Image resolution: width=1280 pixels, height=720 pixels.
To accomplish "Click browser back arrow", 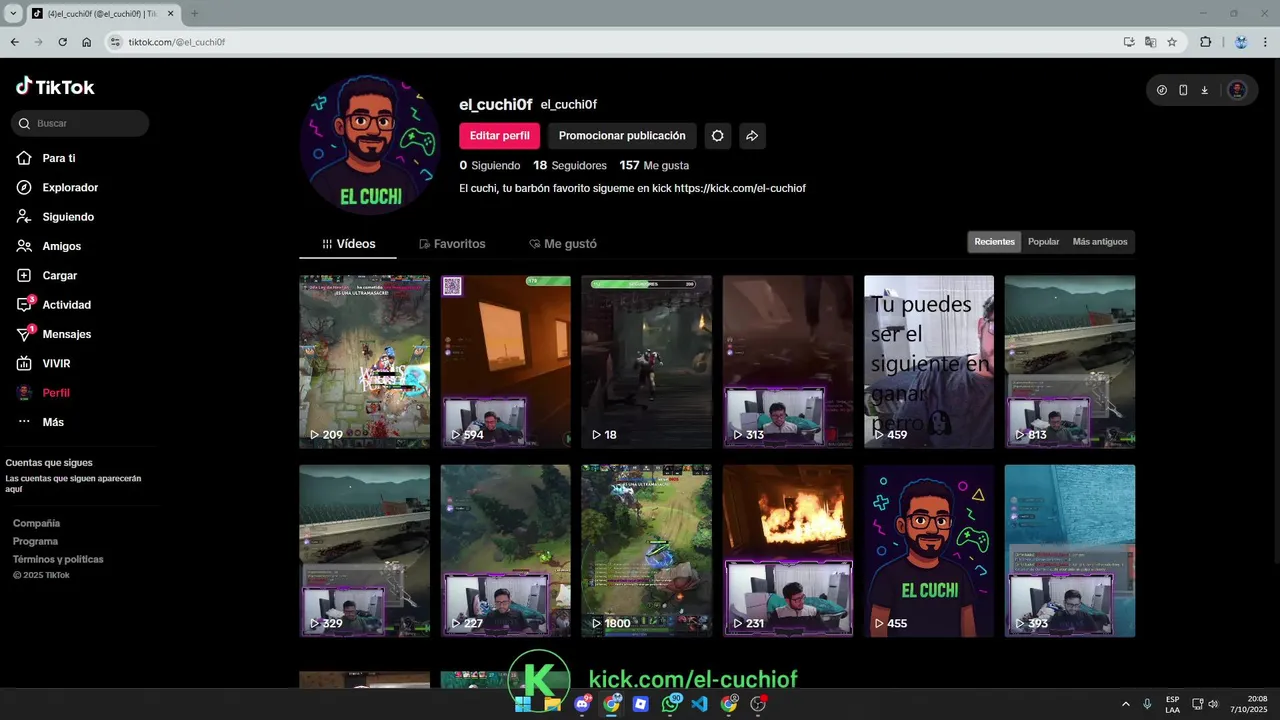I will pyautogui.click(x=14, y=42).
